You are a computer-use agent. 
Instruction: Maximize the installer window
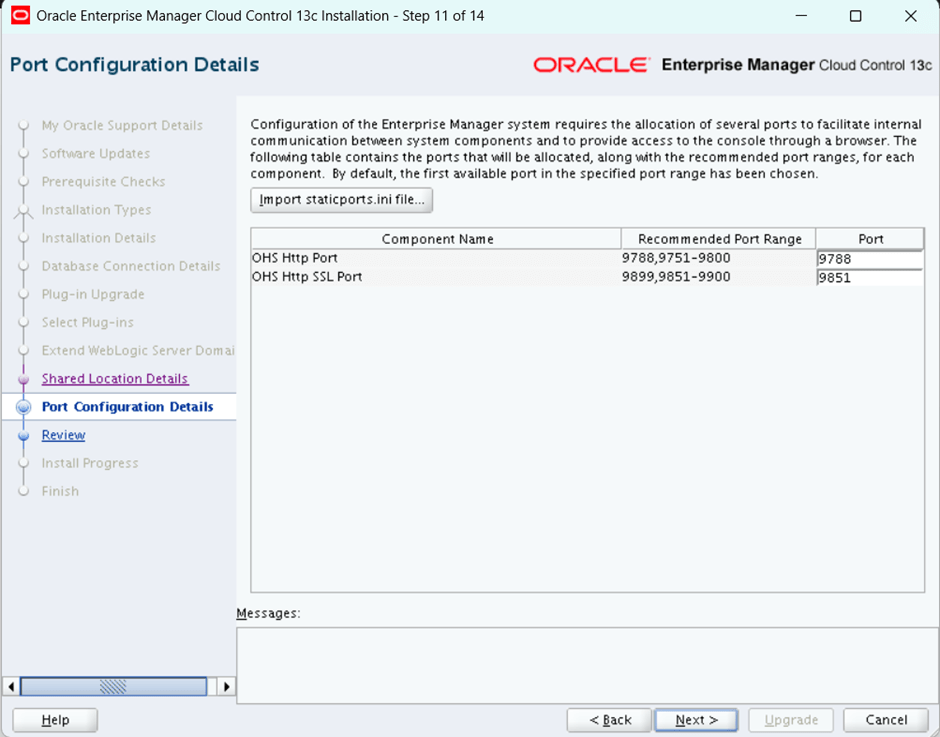855,16
